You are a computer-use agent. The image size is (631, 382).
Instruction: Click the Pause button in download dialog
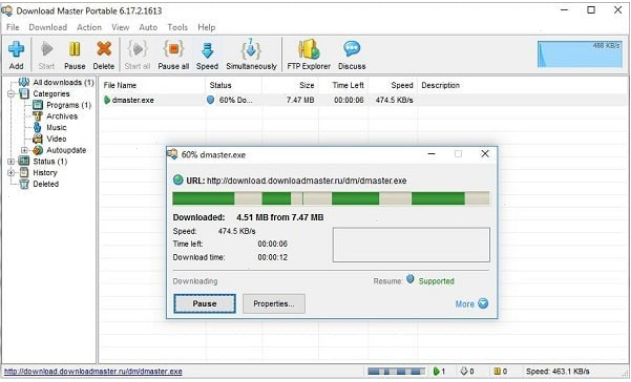click(204, 304)
